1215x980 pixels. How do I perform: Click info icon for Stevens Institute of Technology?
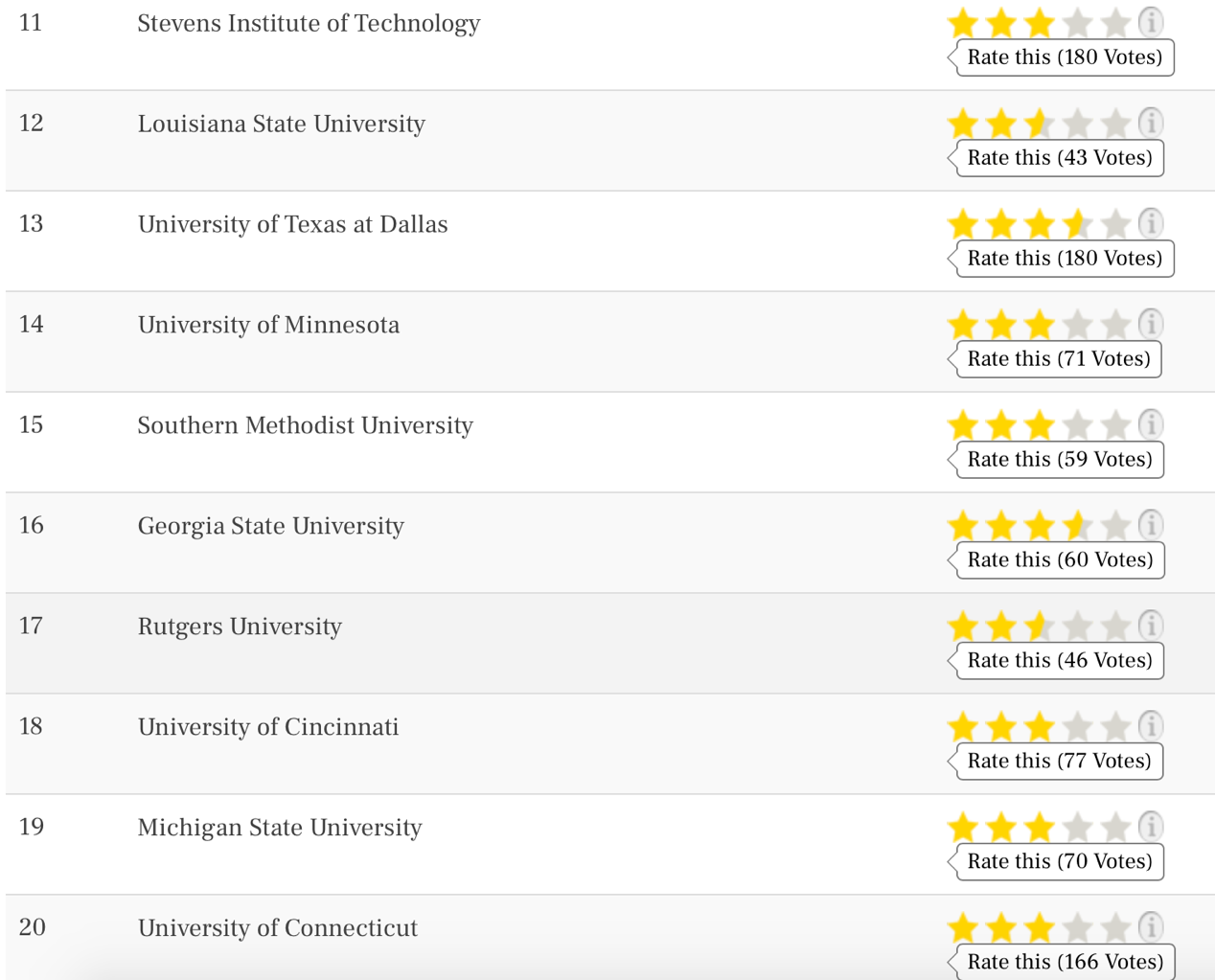[1151, 21]
